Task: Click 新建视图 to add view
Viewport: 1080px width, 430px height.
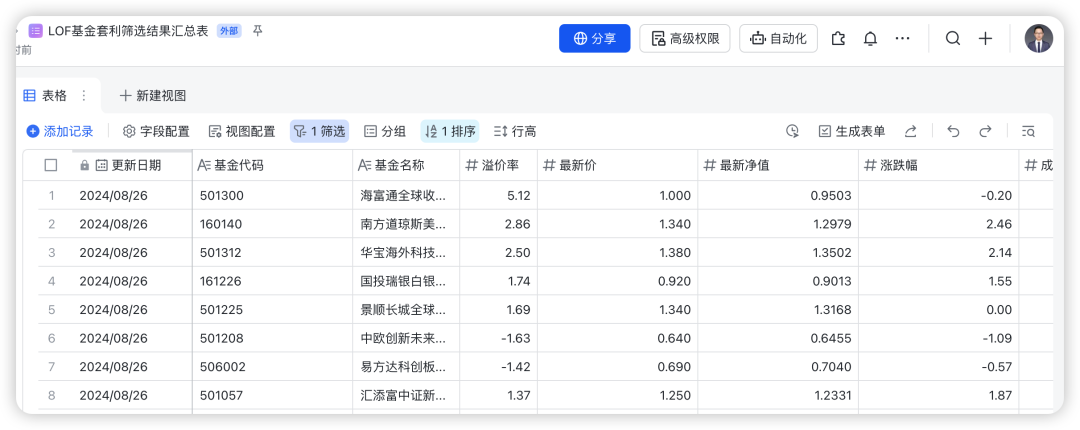Action: pos(153,95)
